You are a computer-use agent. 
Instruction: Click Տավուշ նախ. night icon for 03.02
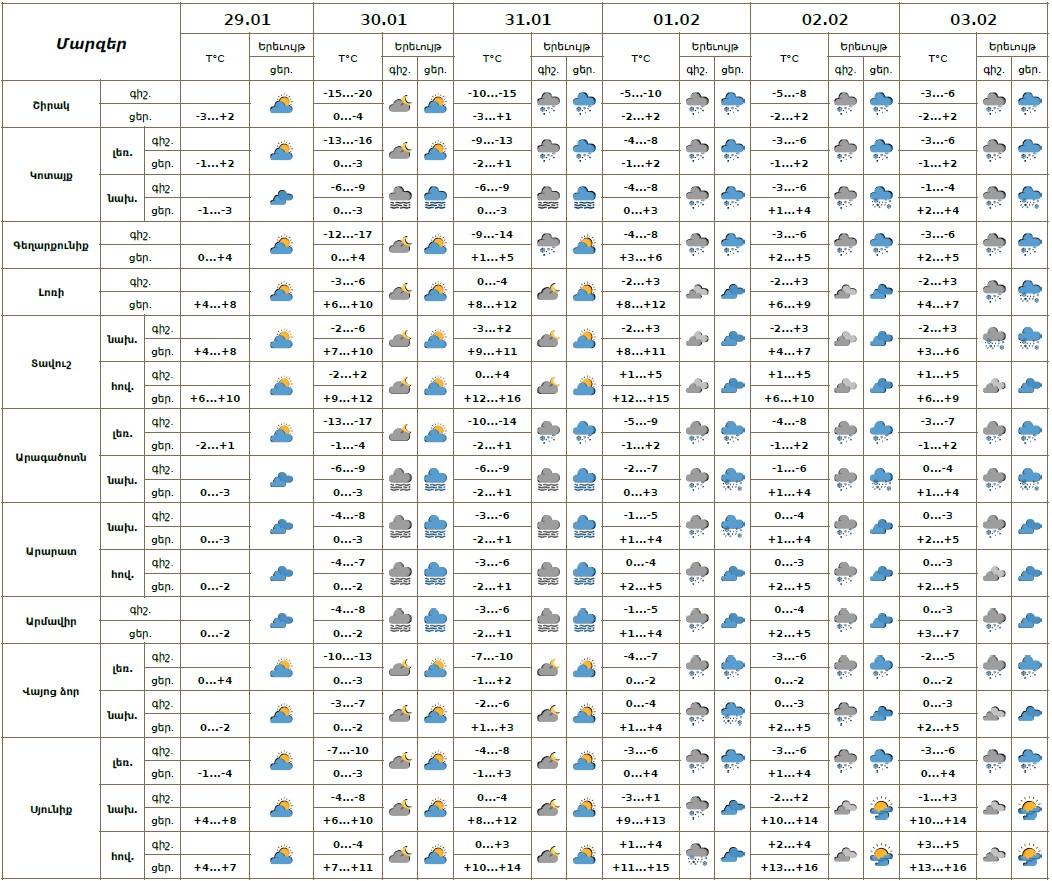coord(994,339)
